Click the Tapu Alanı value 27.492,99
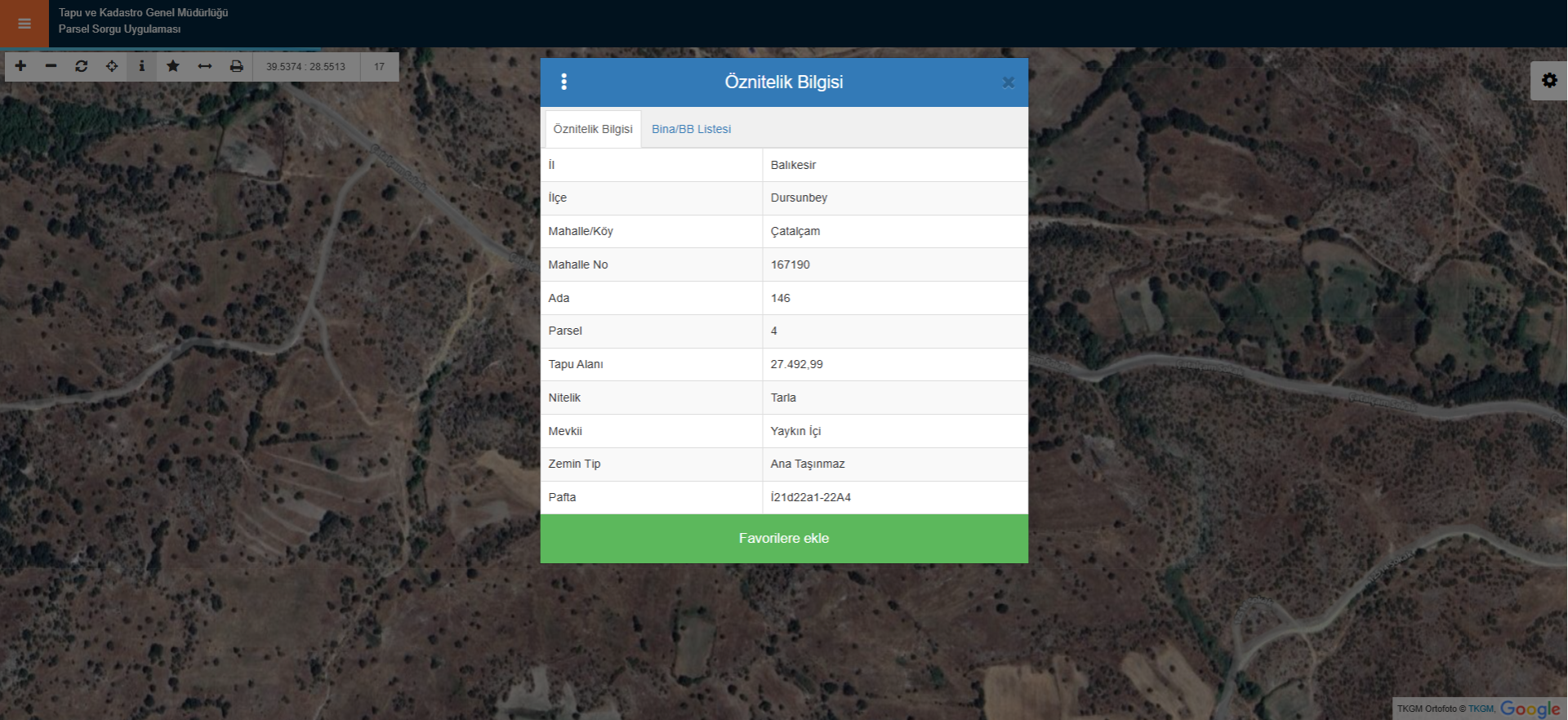Viewport: 1568px width, 720px height. [x=796, y=364]
